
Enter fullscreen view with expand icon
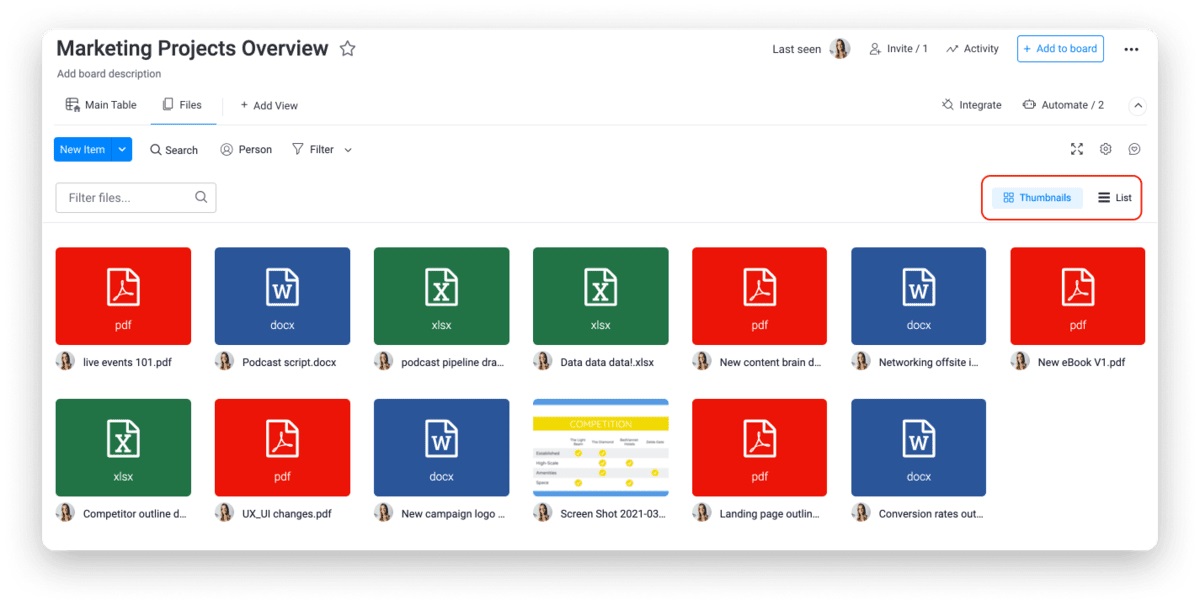click(x=1077, y=149)
